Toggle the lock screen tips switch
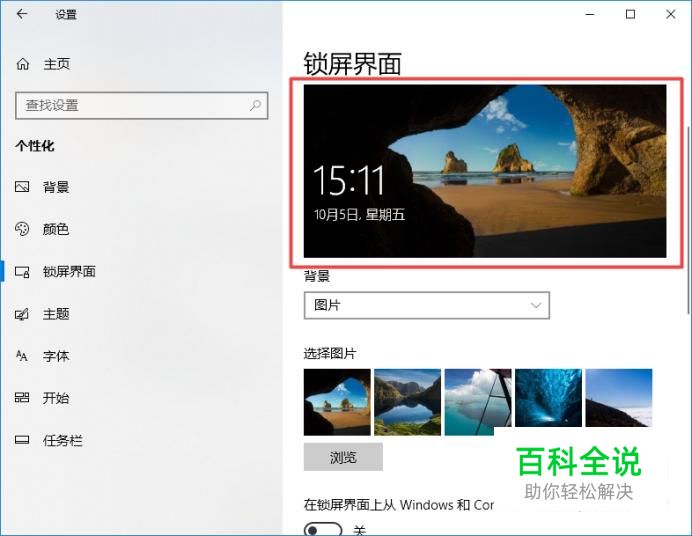 click(x=323, y=529)
